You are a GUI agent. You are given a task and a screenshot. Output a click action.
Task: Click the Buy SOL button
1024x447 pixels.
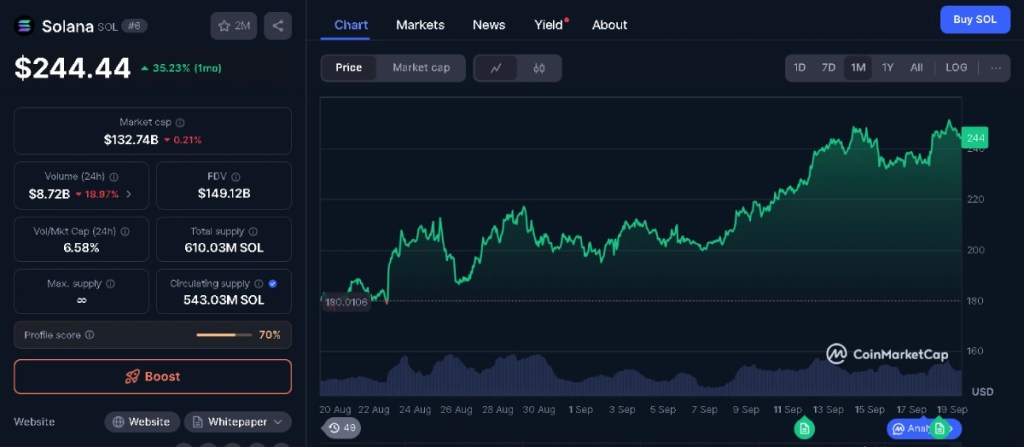pyautogui.click(x=974, y=20)
